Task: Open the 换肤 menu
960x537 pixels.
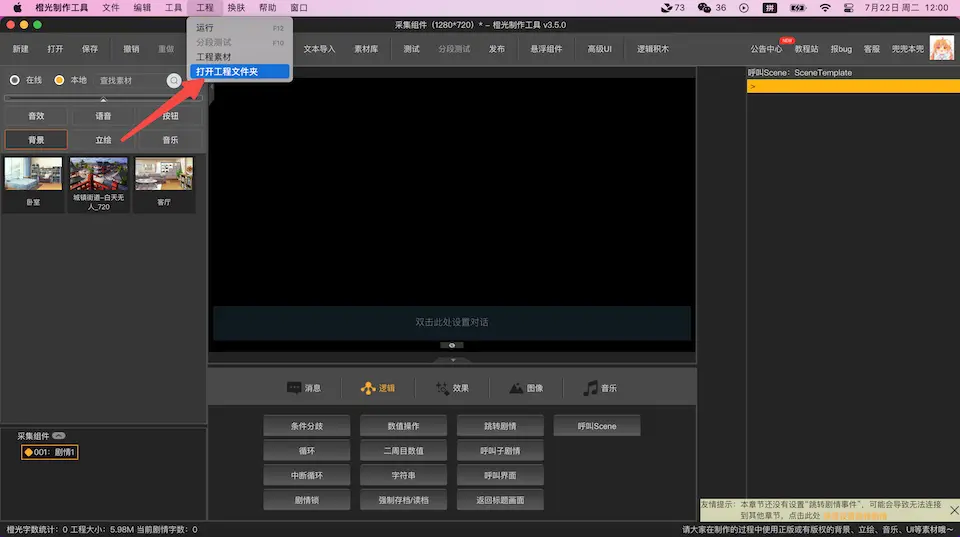Action: coord(236,7)
